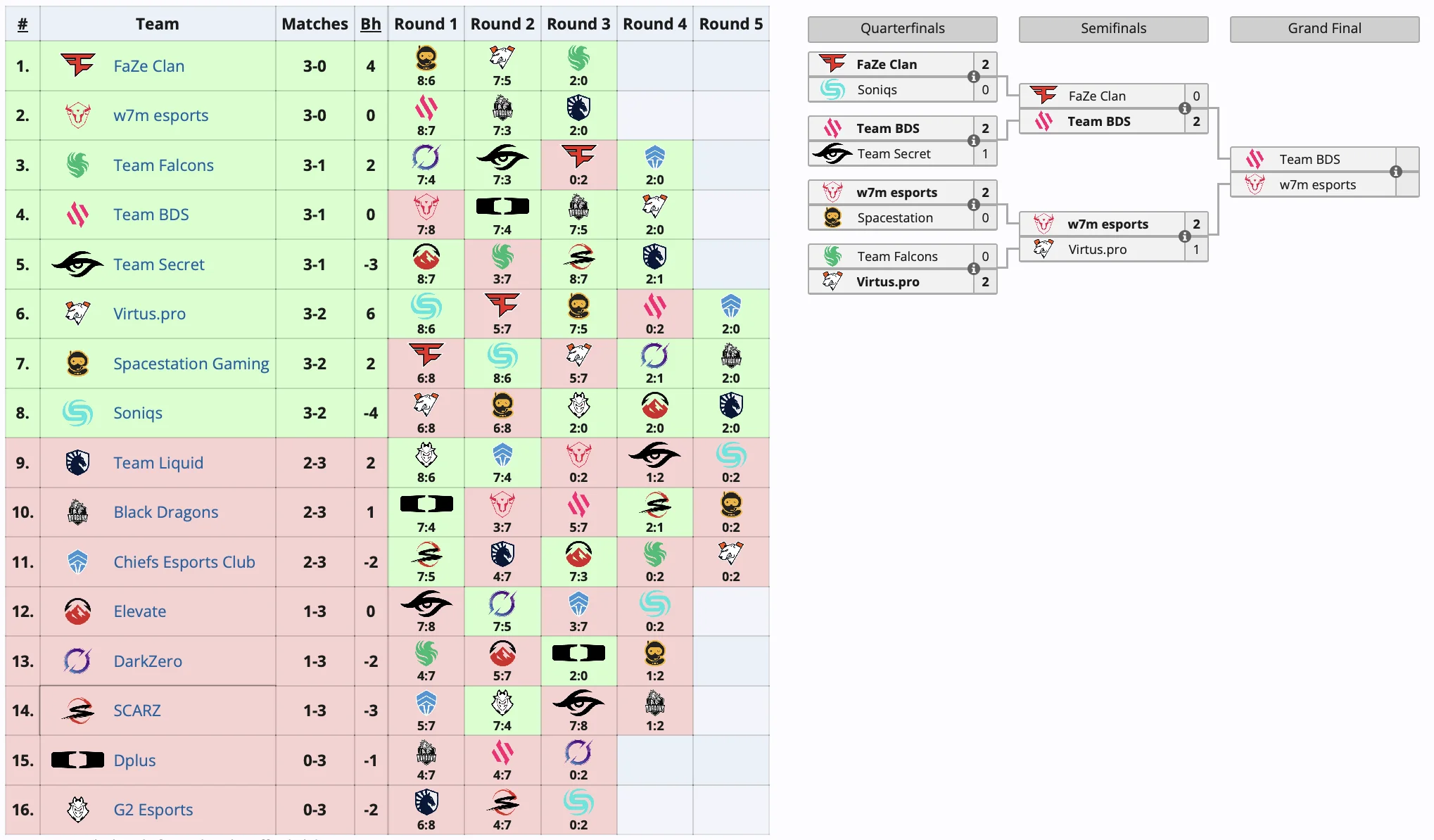Click the w7m esports team icon
The height and width of the screenshot is (840, 1434).
click(77, 113)
